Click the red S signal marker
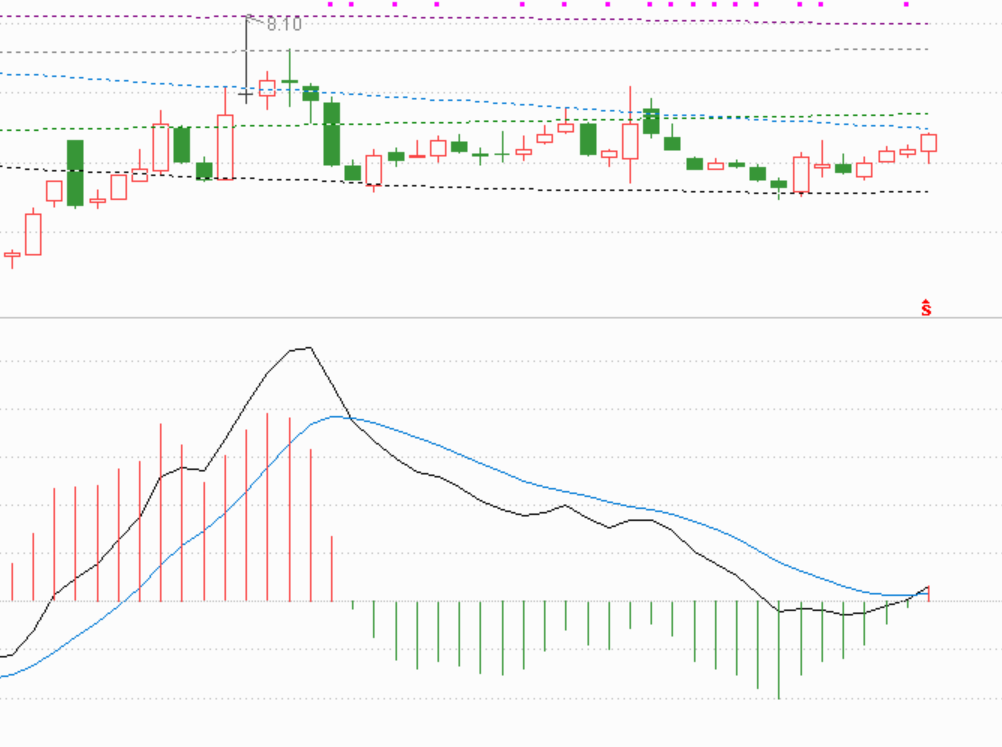Image resolution: width=1002 pixels, height=747 pixels. [926, 308]
